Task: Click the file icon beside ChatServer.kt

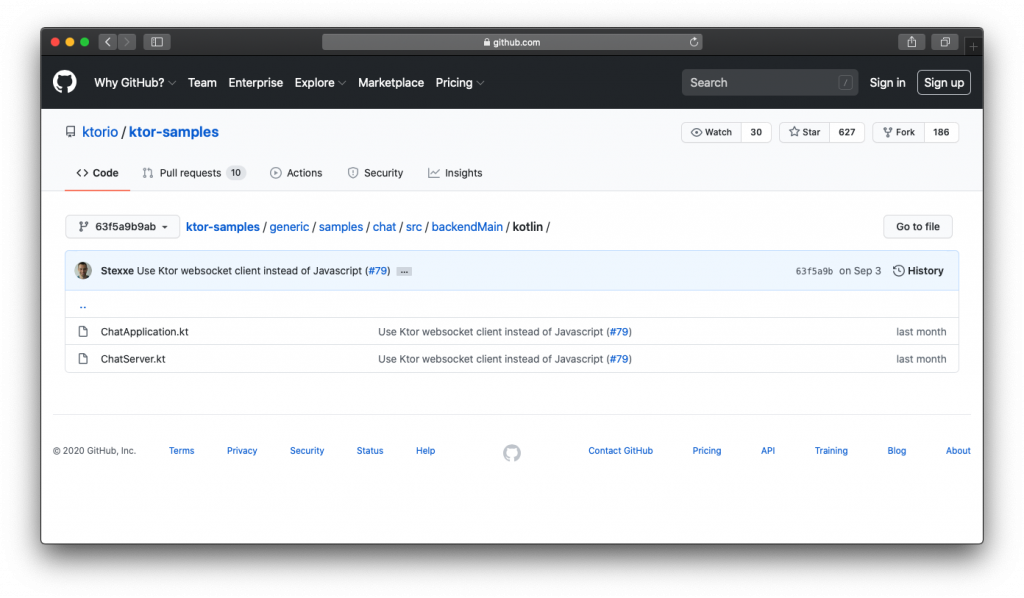Action: click(x=83, y=359)
